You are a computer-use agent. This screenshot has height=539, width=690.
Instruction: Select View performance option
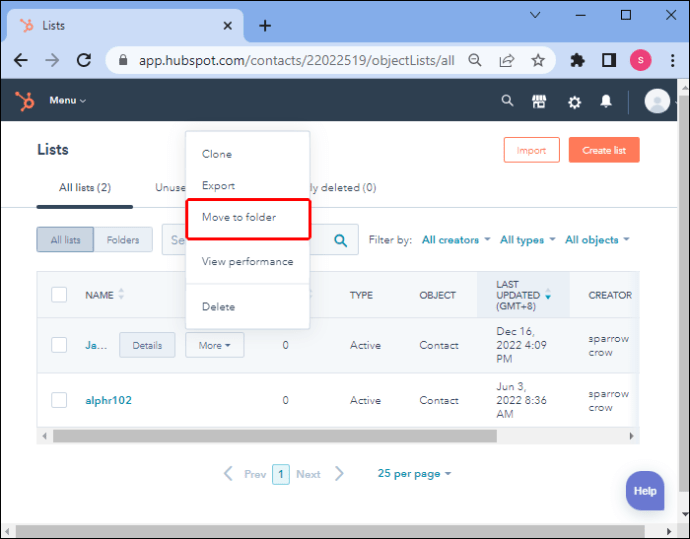[247, 261]
